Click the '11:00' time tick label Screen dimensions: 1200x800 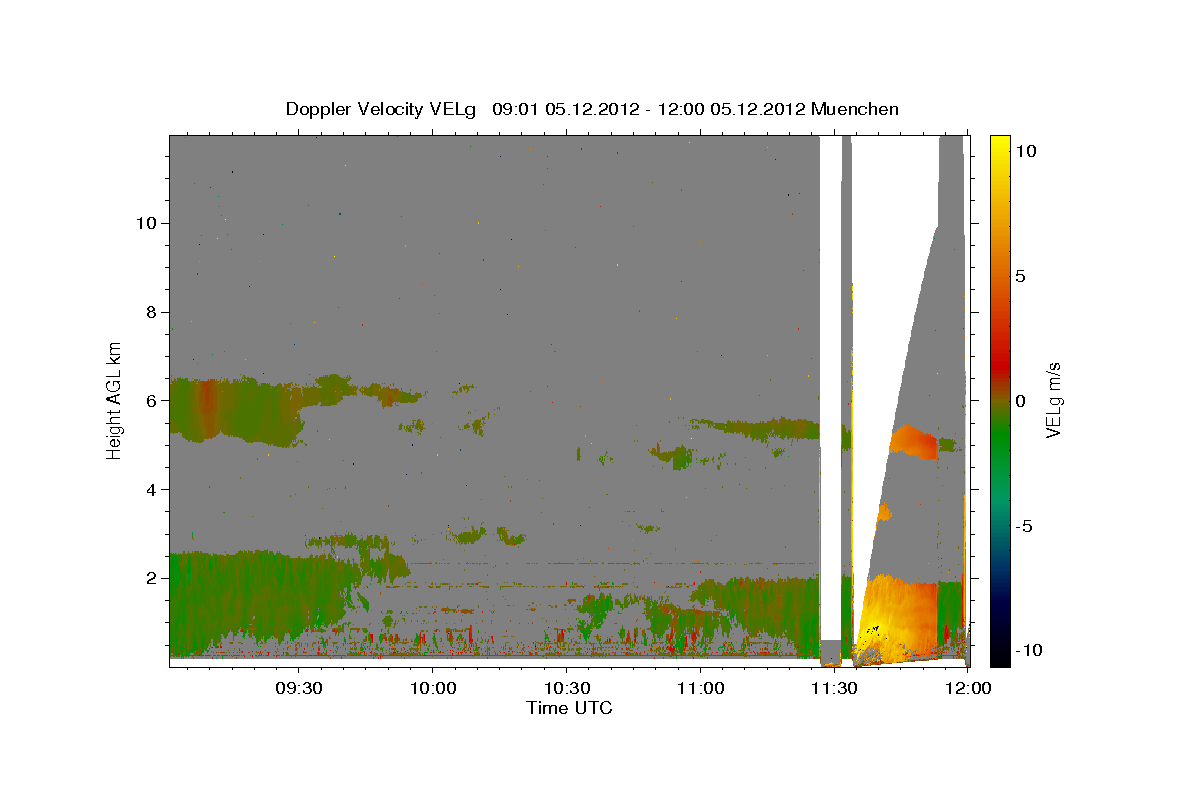click(x=700, y=689)
